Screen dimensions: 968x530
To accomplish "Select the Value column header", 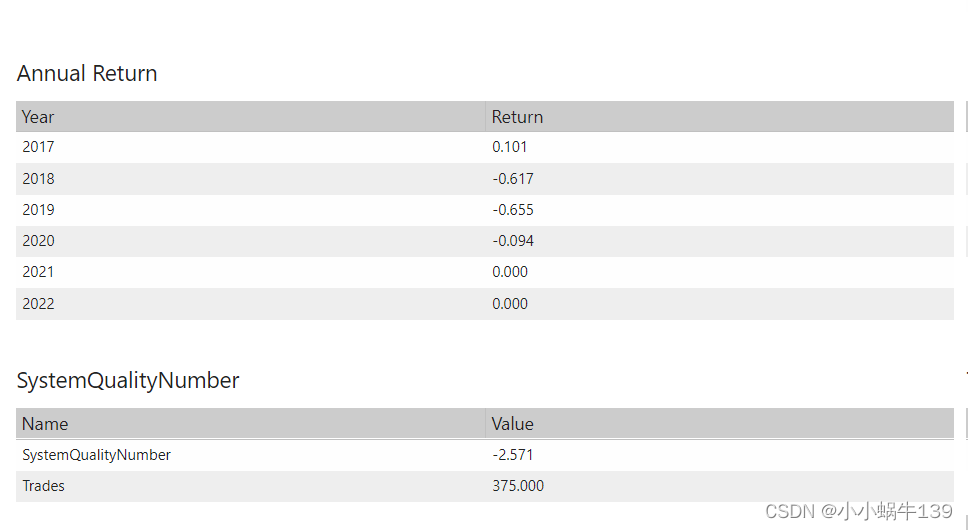I will click(x=512, y=424).
